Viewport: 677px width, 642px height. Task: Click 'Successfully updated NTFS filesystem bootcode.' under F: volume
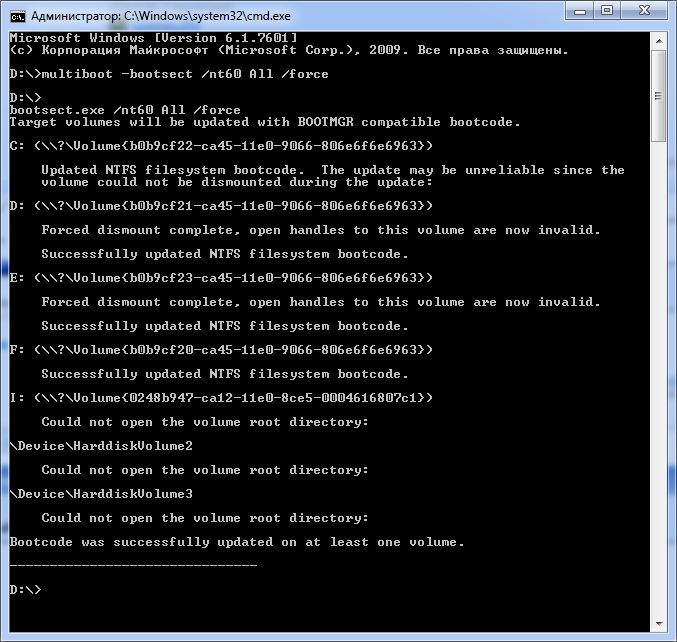(225, 374)
